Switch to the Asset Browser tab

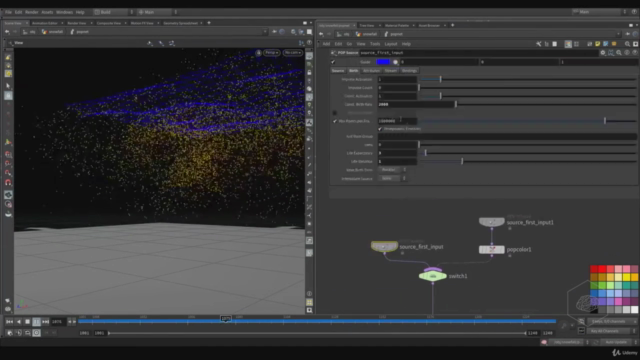pos(429,25)
